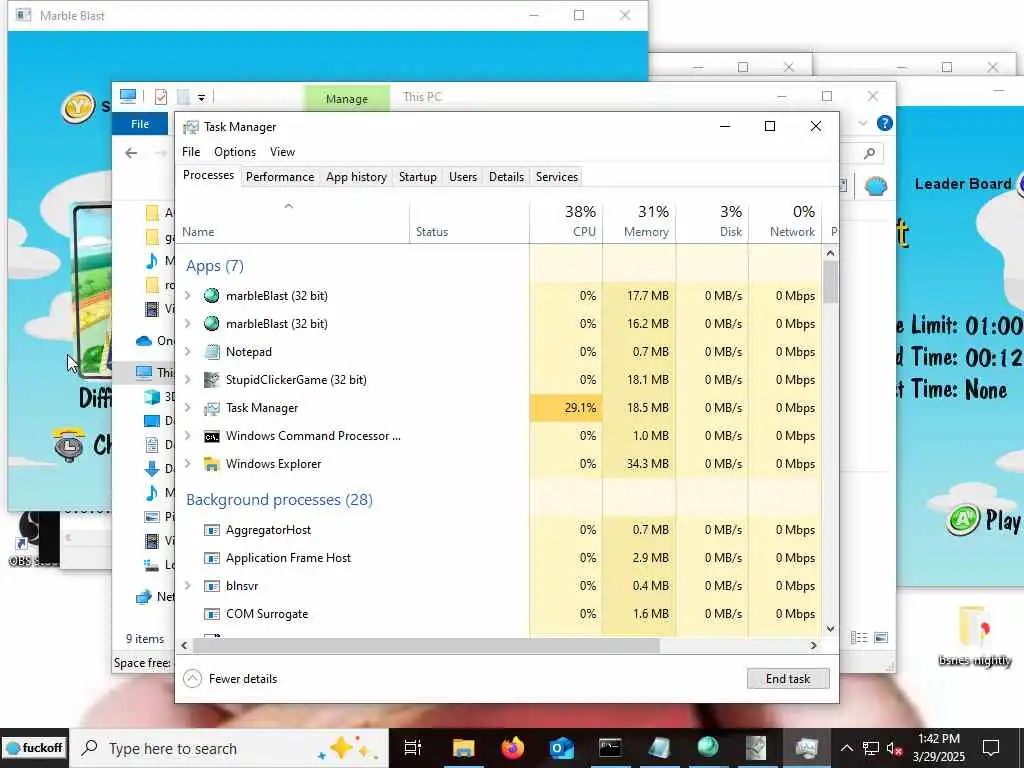Sort processes by Network column
Screen dimensions: 1024x768
coord(786,221)
